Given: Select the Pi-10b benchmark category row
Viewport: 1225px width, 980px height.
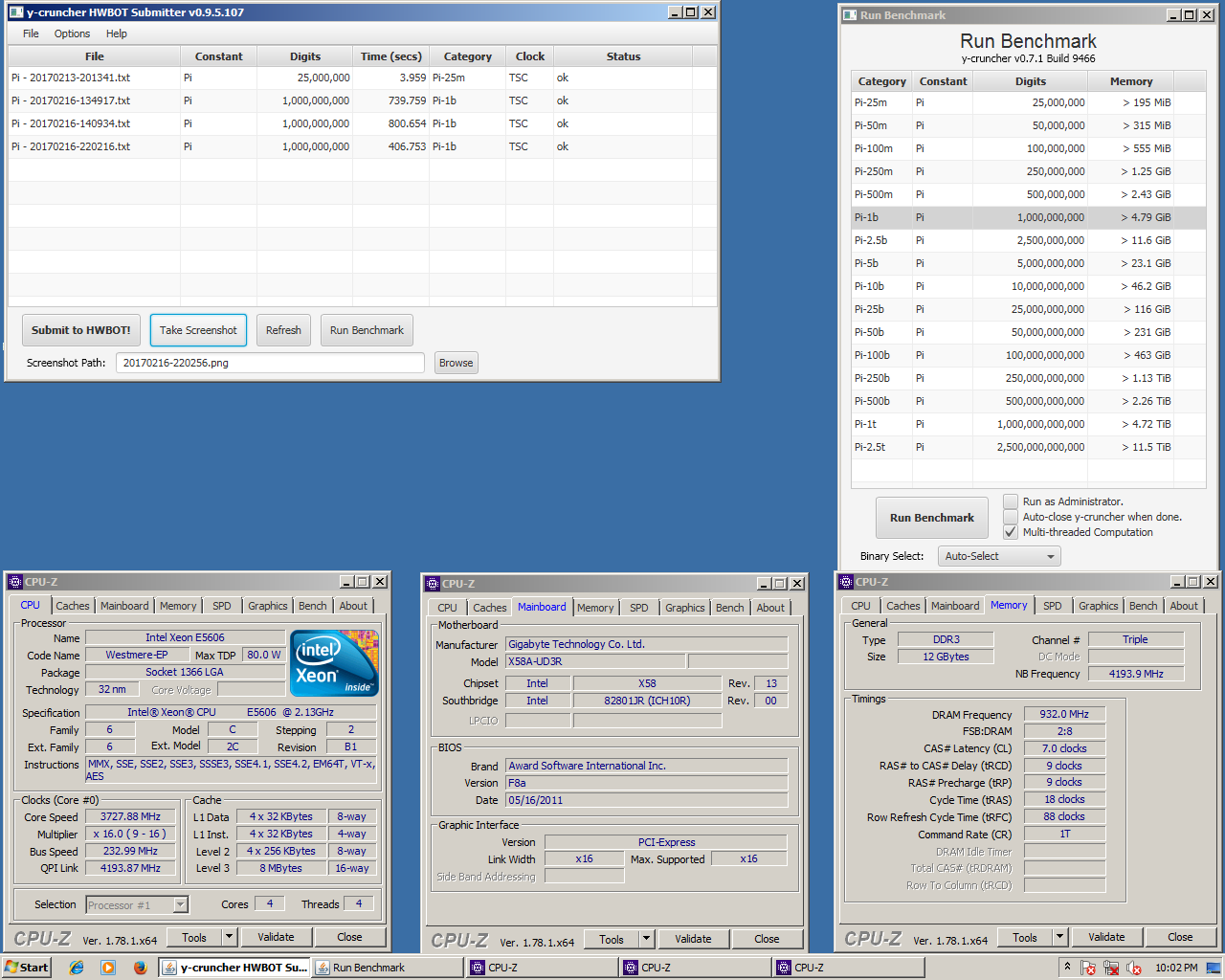Looking at the screenshot, I should click(x=1029, y=286).
